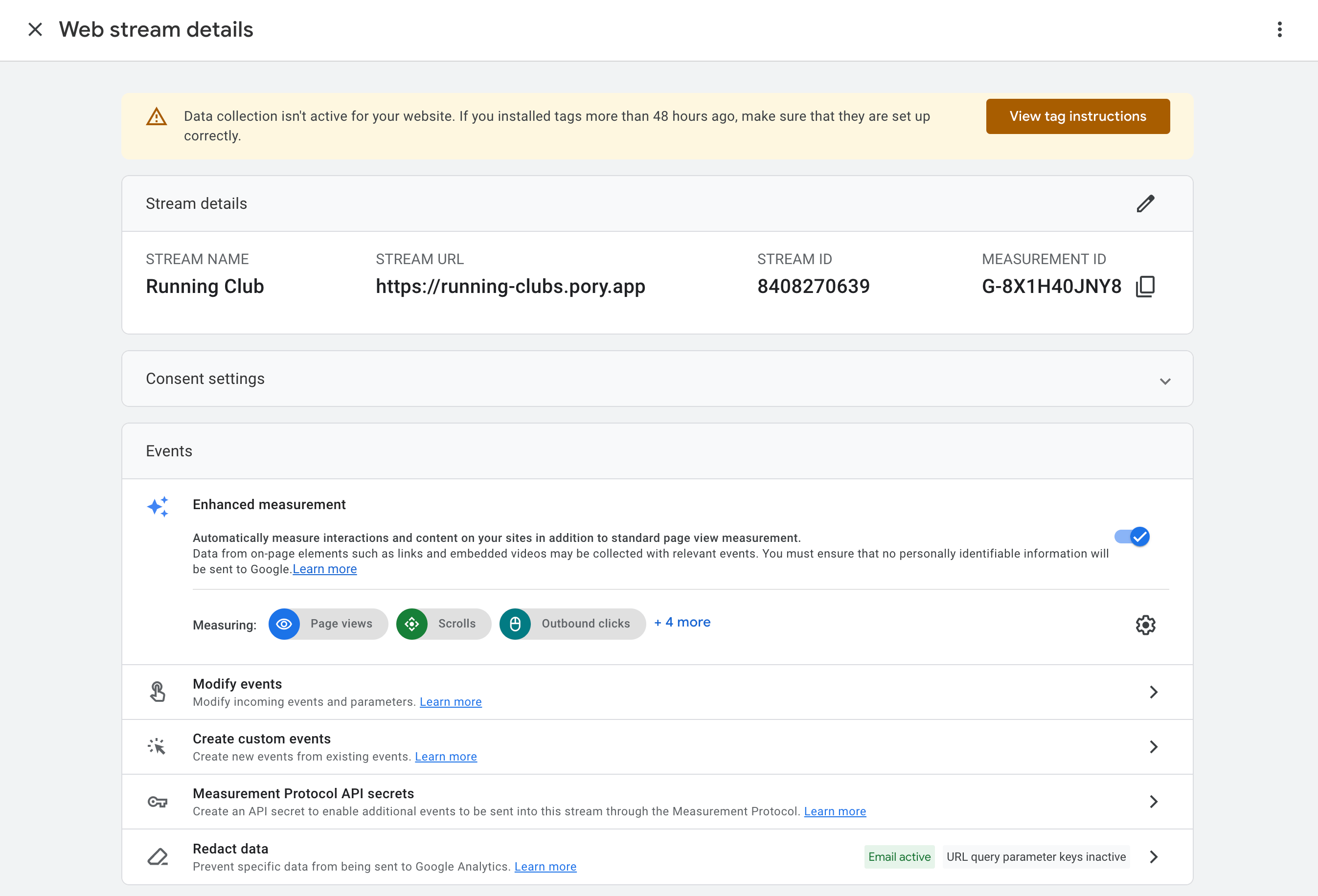Open Create custom events chevron
This screenshot has height=896, width=1318.
coord(1154,747)
